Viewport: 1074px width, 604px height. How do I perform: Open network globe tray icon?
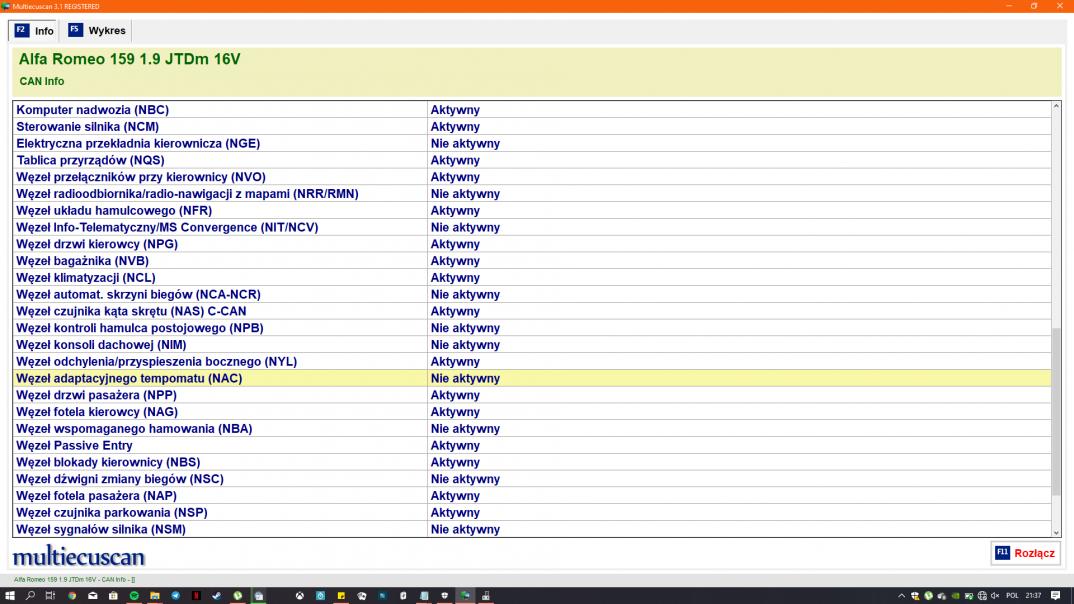tap(982, 596)
